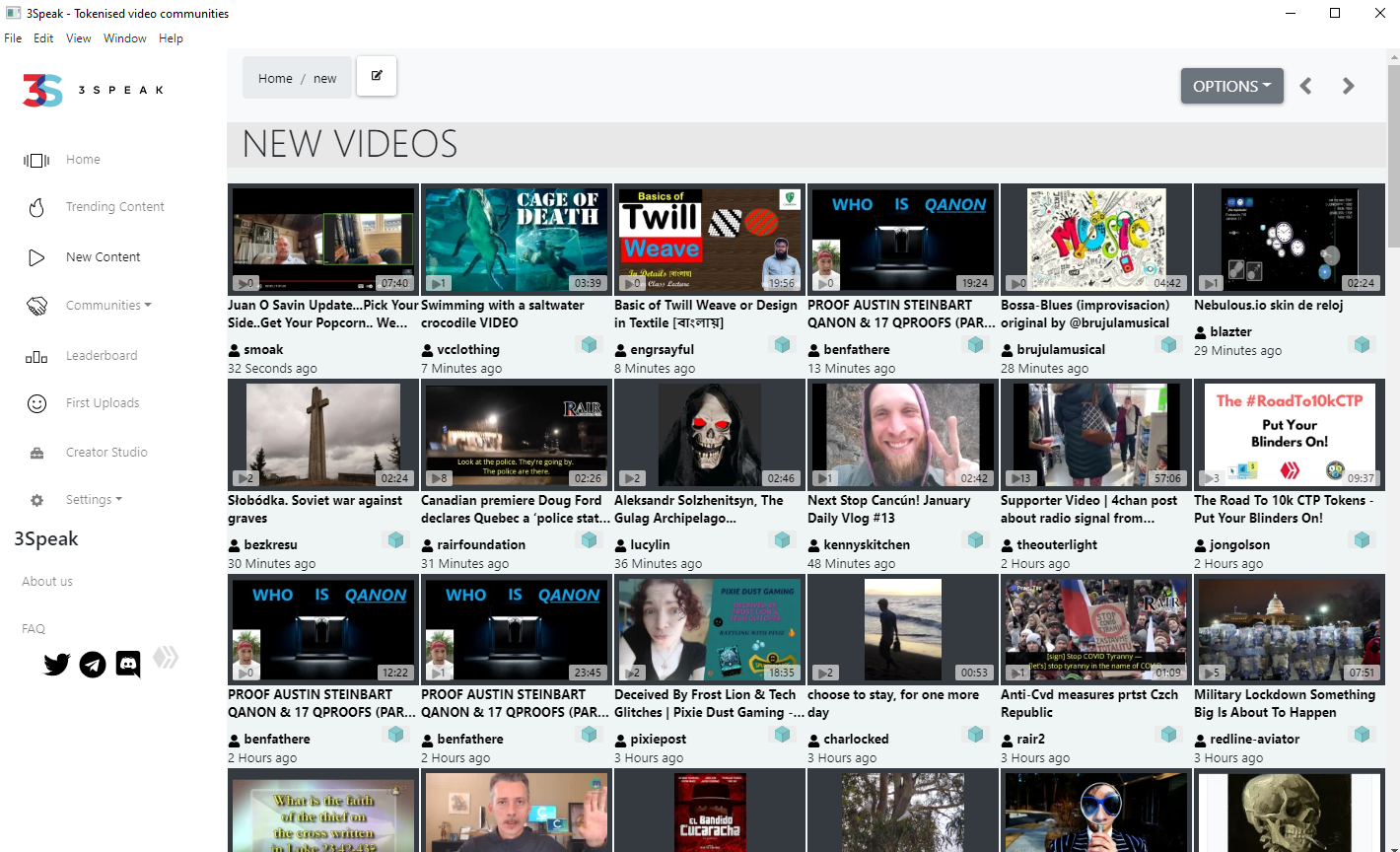Open the Discord server icon
This screenshot has width=1400, height=852.
pyautogui.click(x=128, y=665)
